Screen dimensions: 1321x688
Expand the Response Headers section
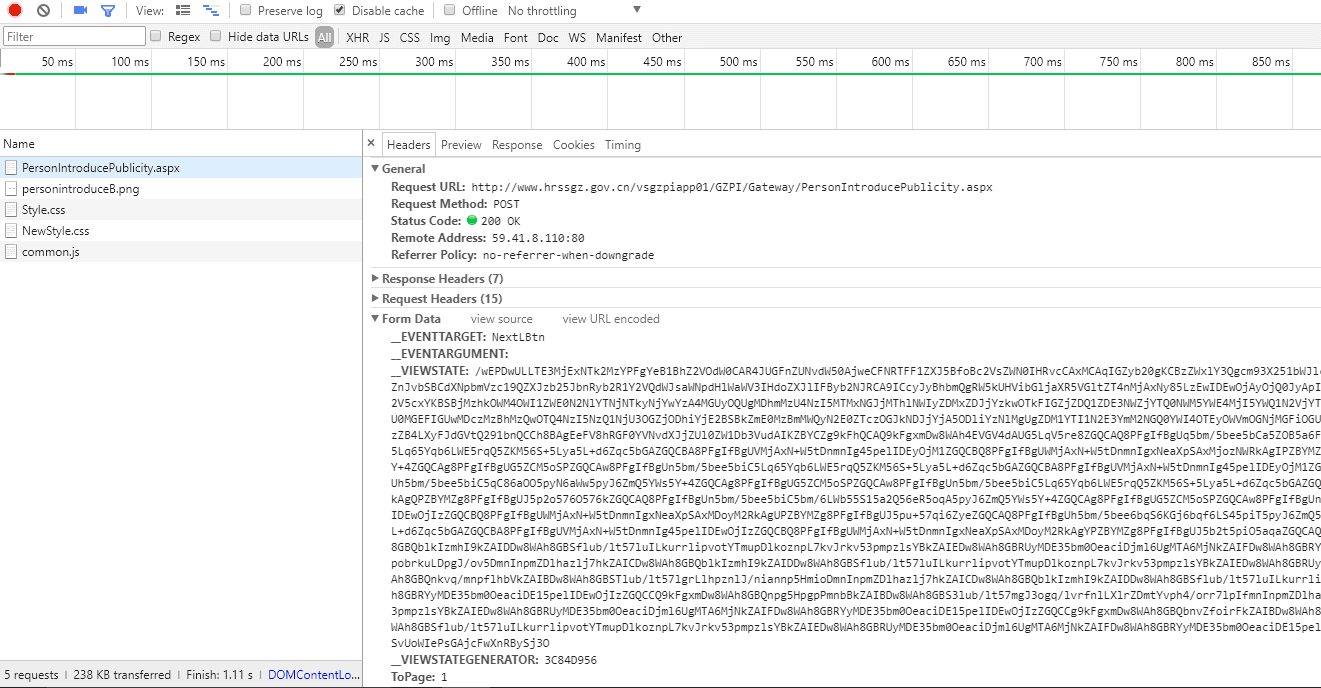coord(442,278)
